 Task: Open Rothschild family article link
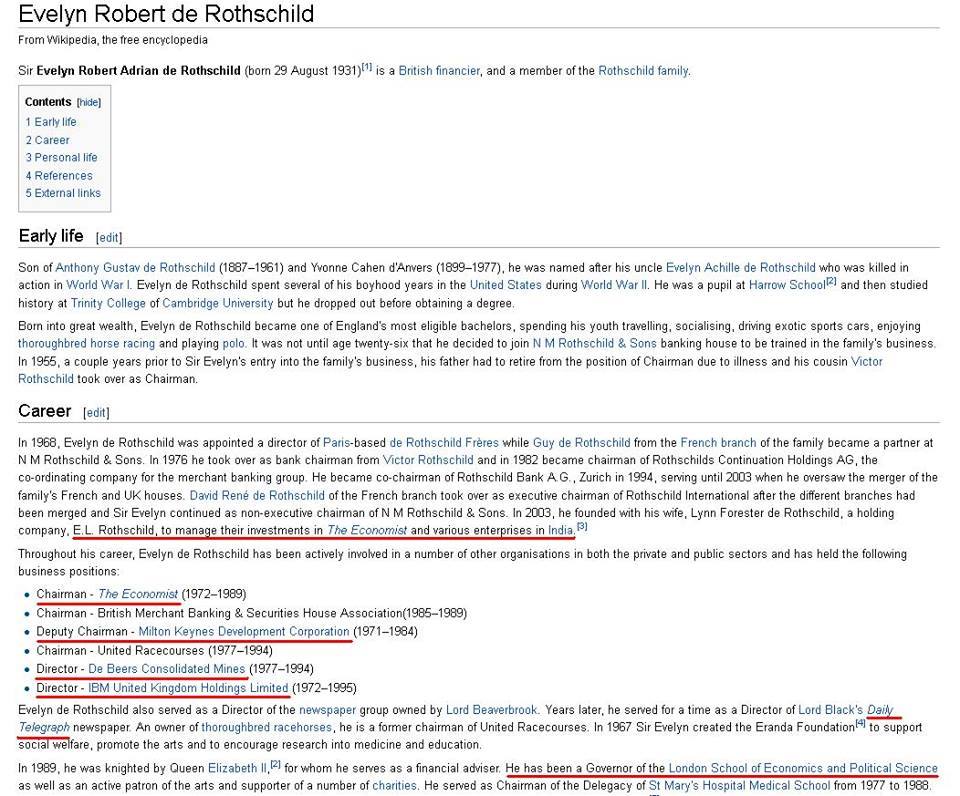643,70
